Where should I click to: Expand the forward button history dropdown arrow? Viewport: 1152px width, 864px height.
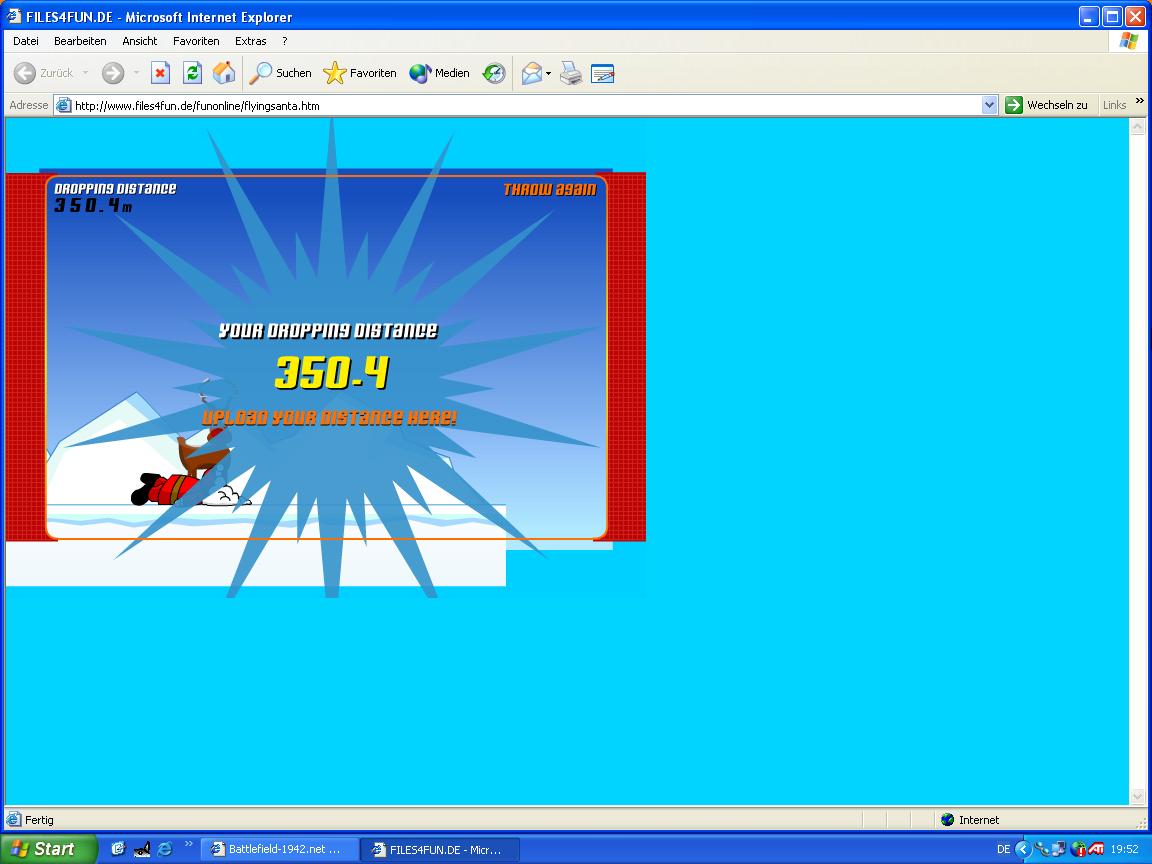tap(136, 73)
